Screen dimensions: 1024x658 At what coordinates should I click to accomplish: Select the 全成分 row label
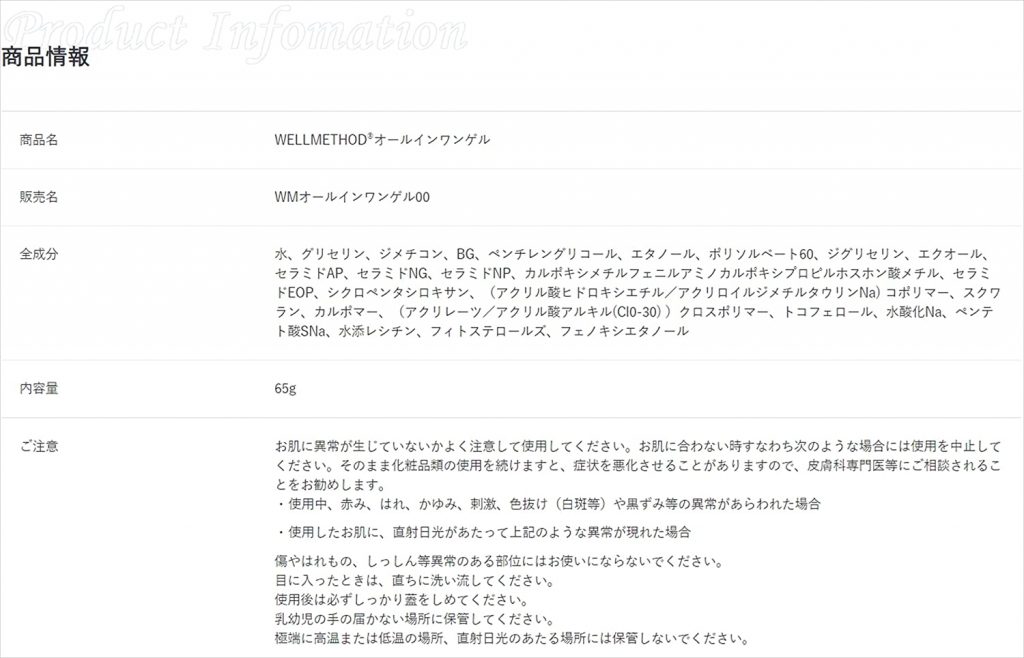[x=39, y=255]
